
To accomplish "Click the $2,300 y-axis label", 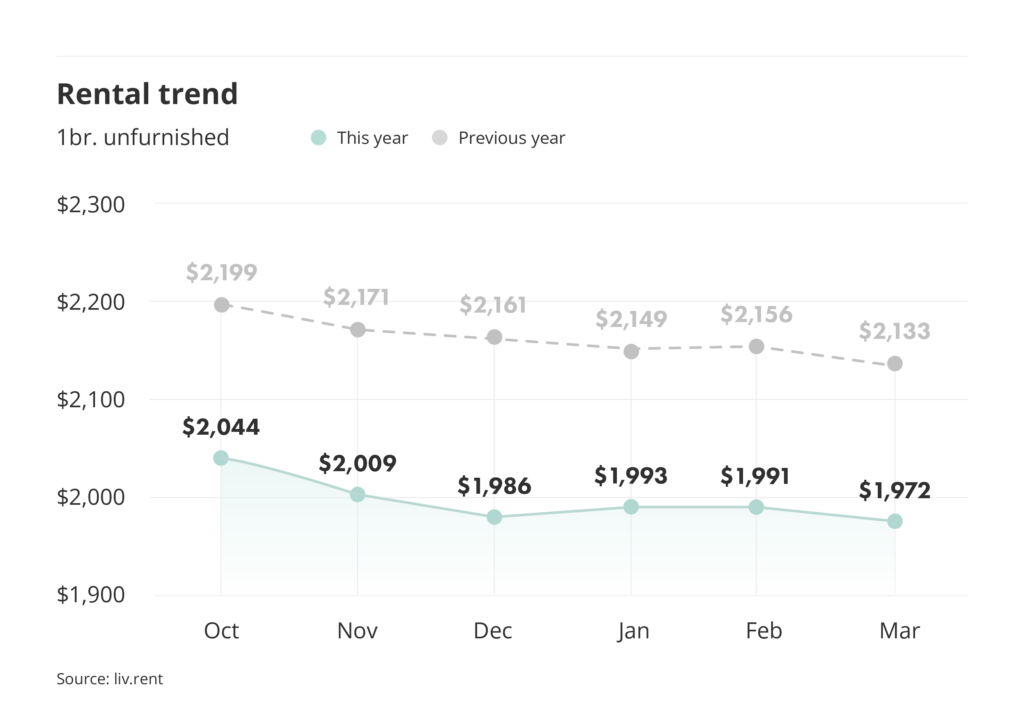I will (x=90, y=205).
